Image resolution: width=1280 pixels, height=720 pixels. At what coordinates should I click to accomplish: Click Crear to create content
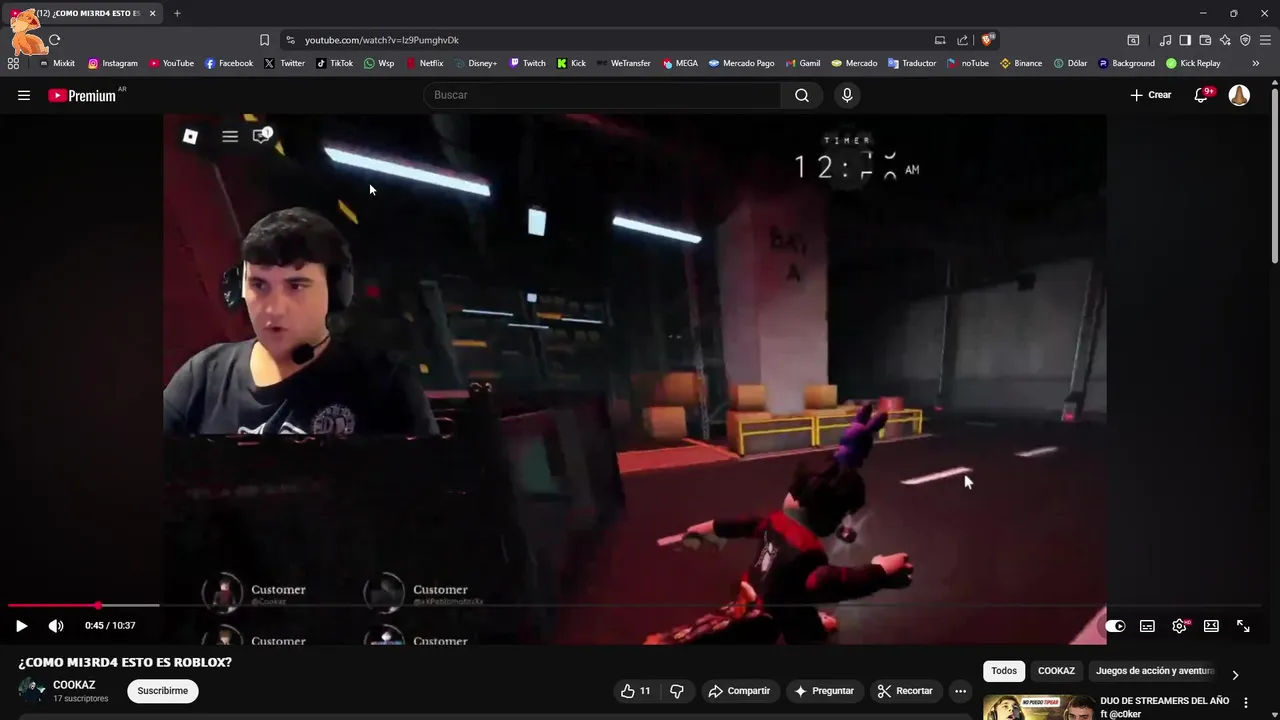(x=1150, y=95)
